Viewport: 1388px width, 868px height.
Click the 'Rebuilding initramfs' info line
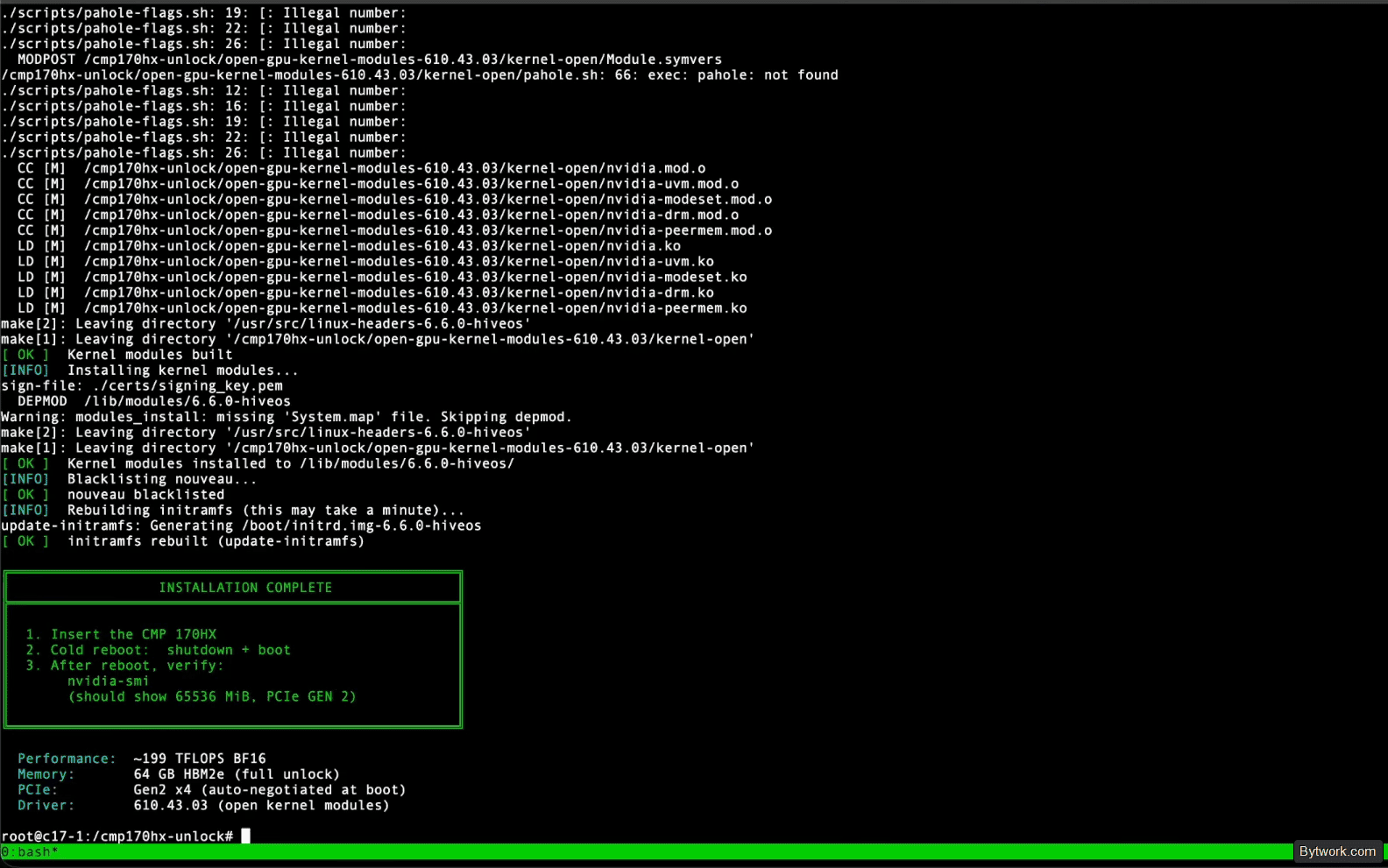(233, 511)
